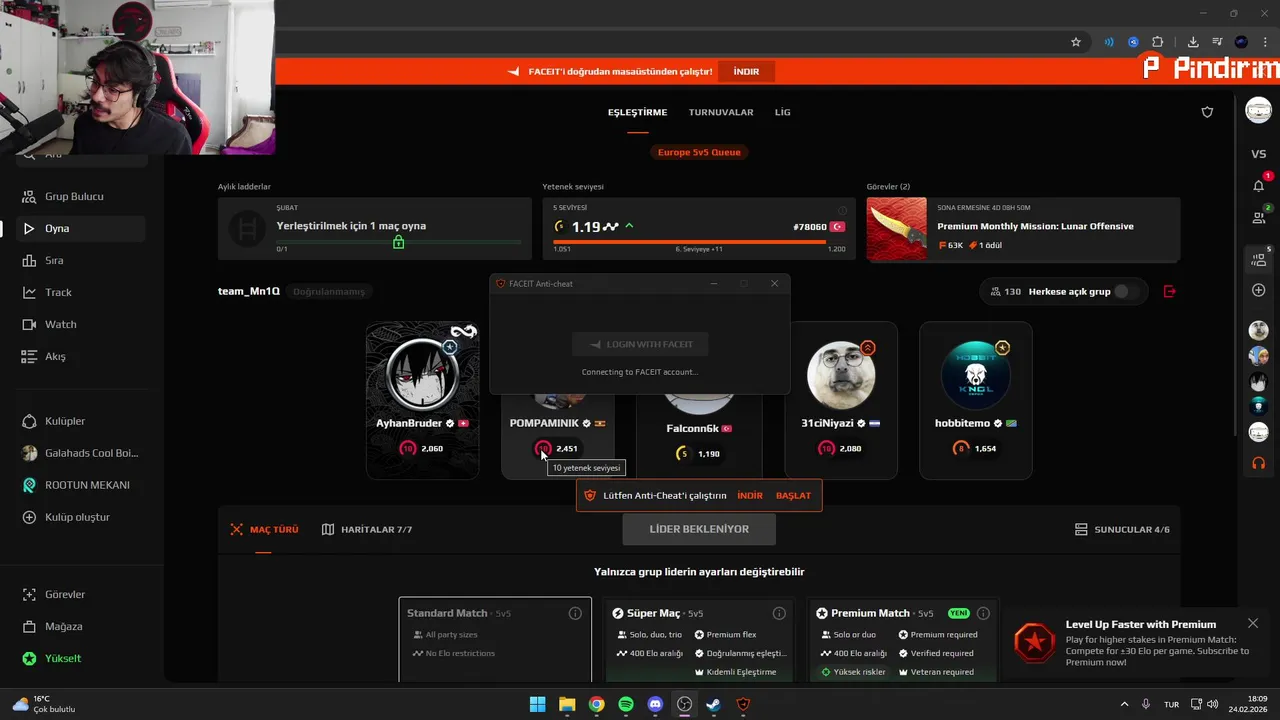Select the SUNUCULAR 4/6 tab

pyautogui.click(x=1122, y=529)
